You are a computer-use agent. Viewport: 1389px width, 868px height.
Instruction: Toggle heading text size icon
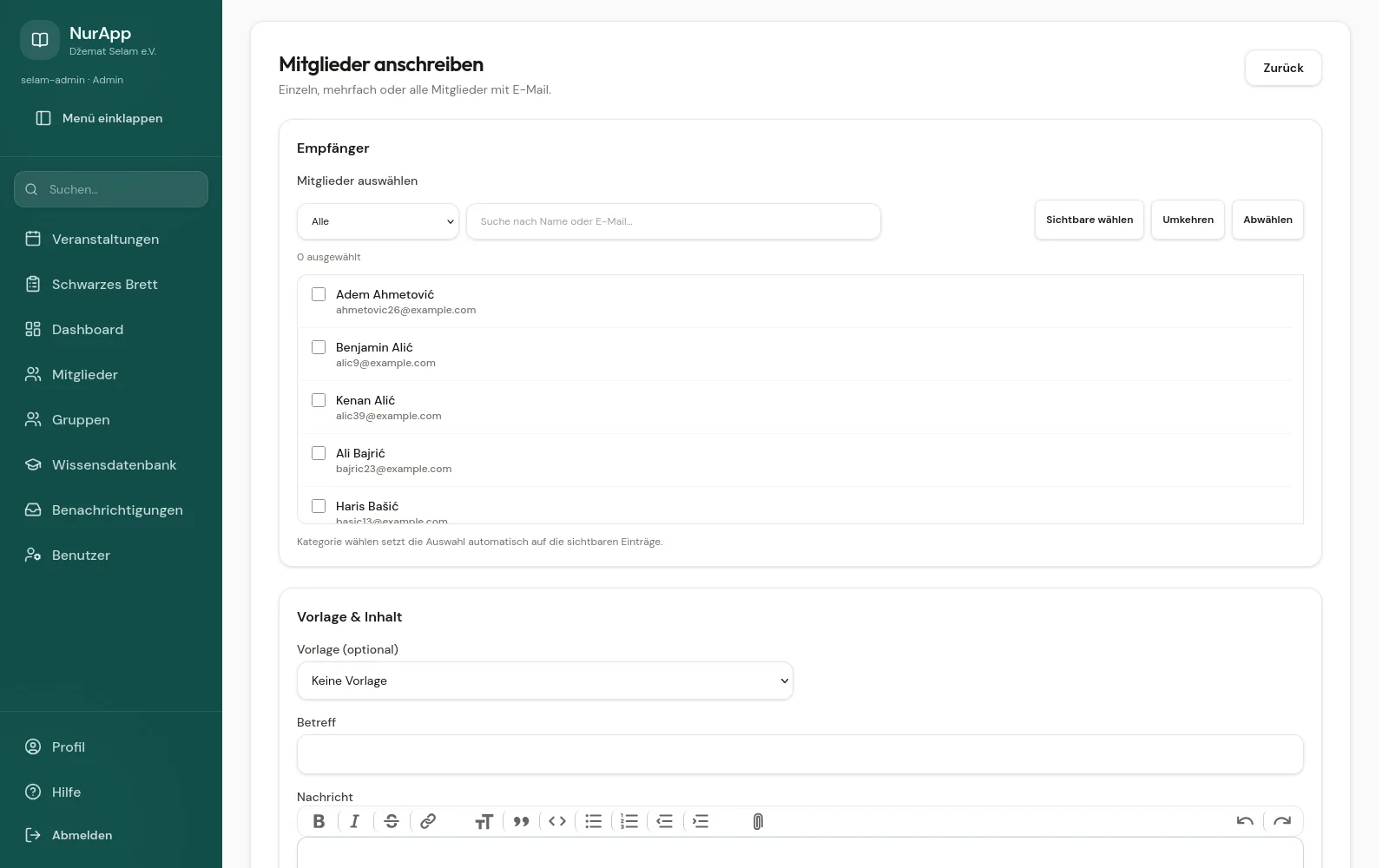[484, 821]
